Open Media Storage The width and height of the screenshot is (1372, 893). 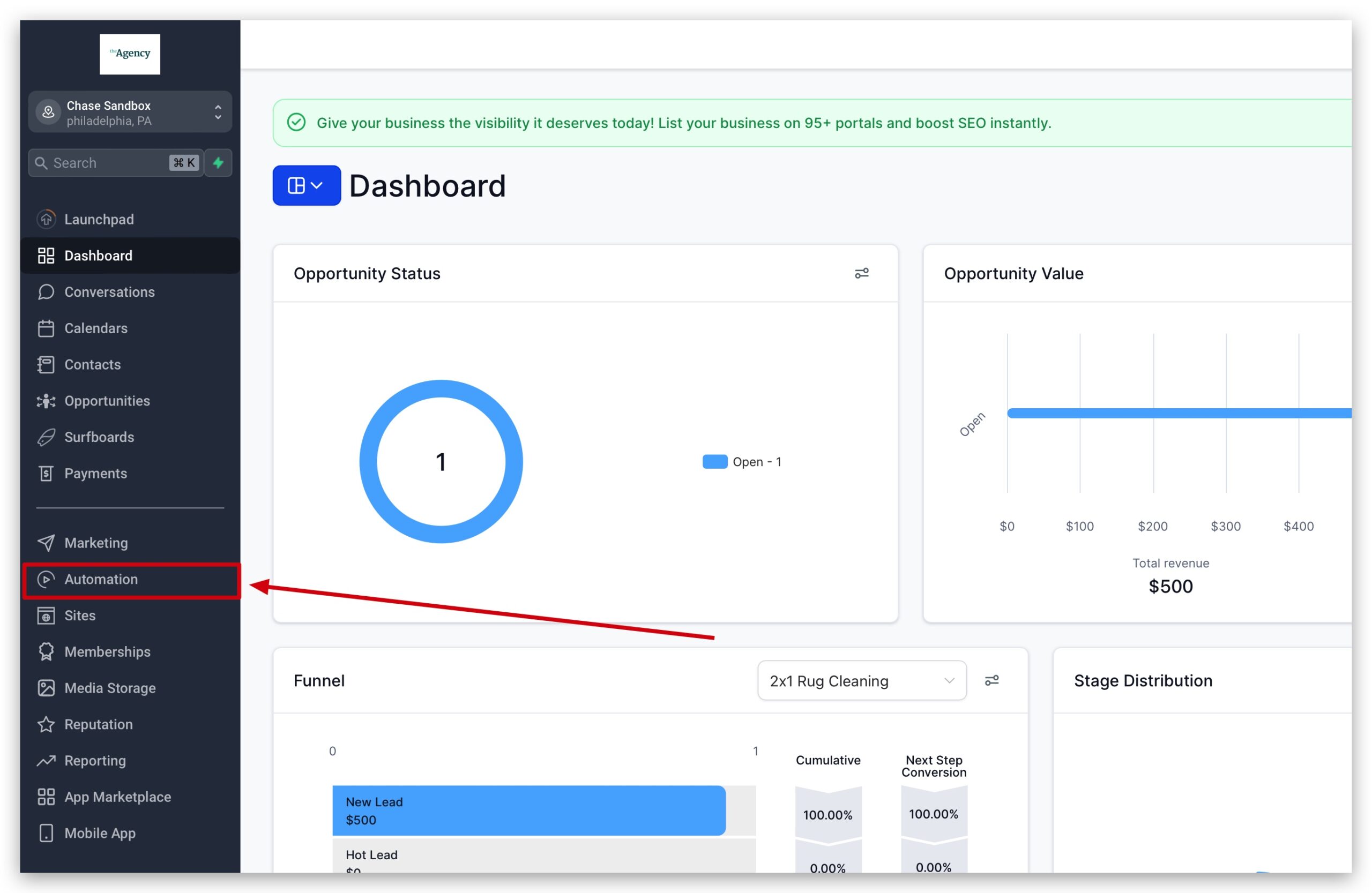tap(109, 687)
